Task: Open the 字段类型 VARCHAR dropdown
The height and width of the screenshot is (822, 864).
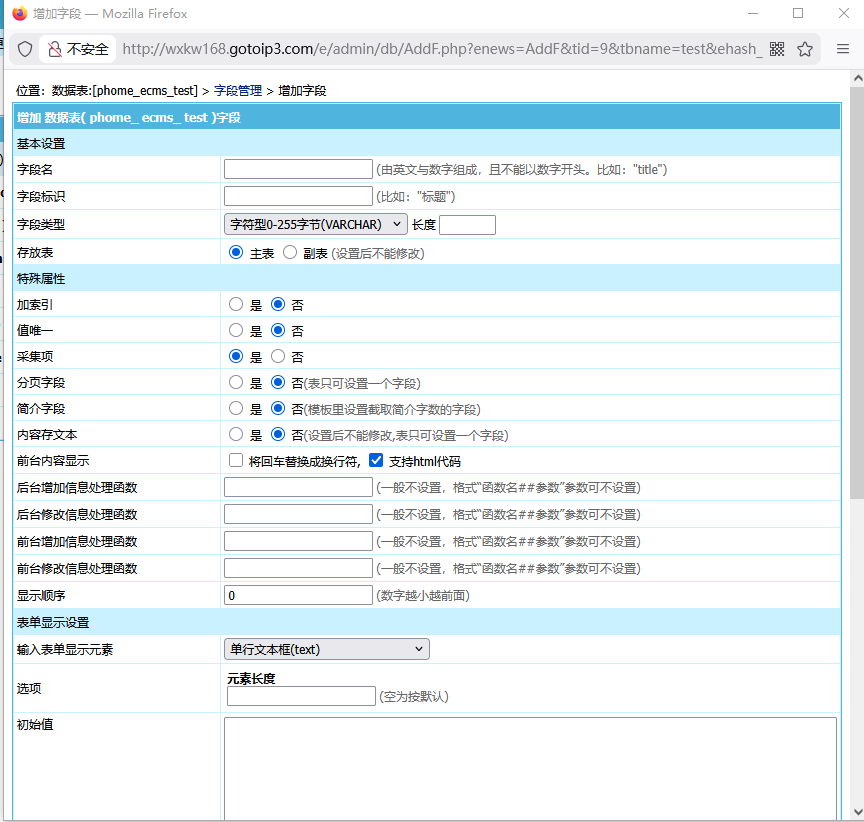Action: click(x=316, y=224)
